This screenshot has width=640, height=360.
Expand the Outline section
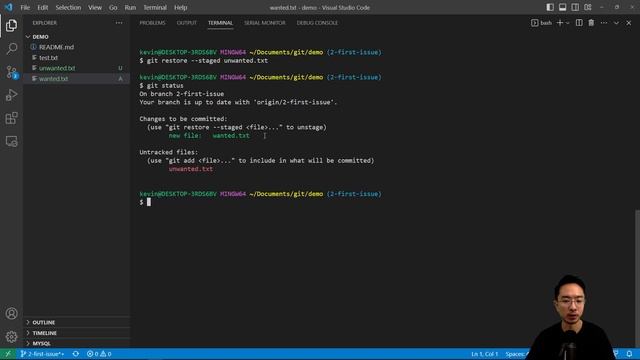coord(77,322)
